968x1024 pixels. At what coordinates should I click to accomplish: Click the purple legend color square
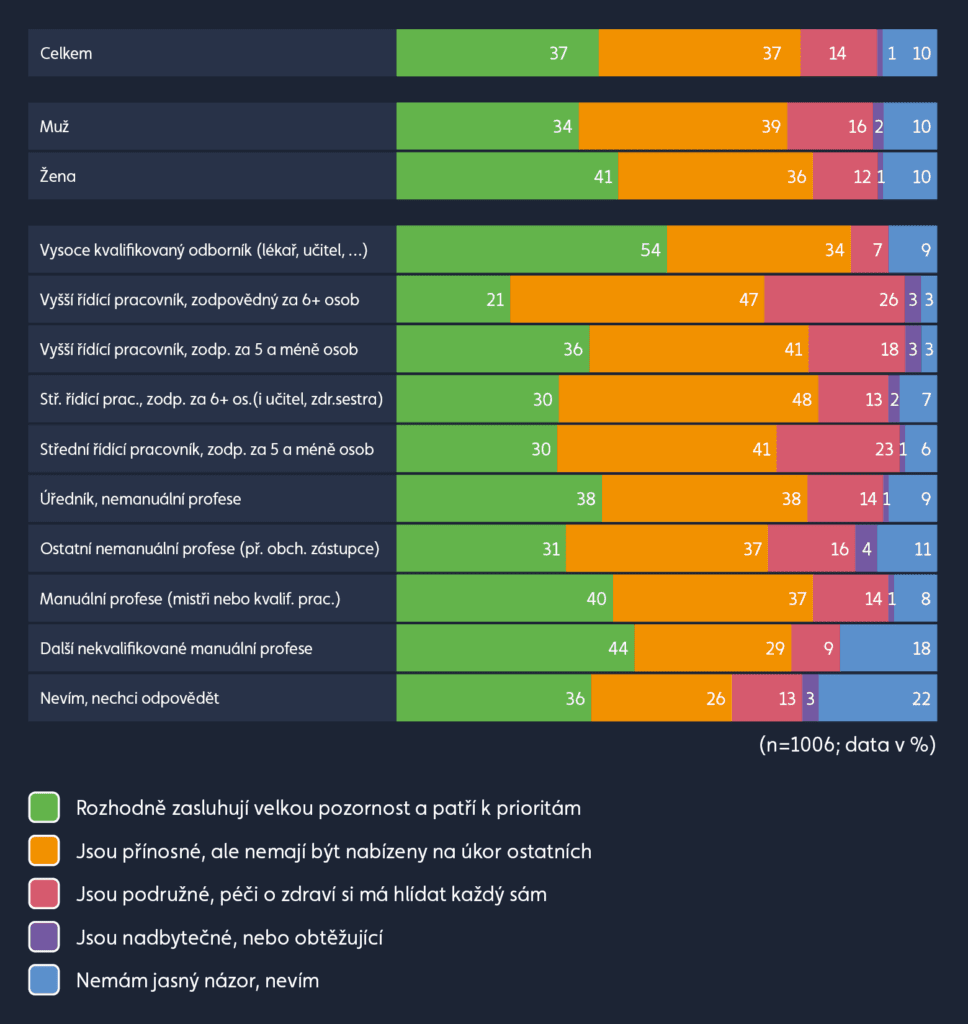click(x=45, y=938)
